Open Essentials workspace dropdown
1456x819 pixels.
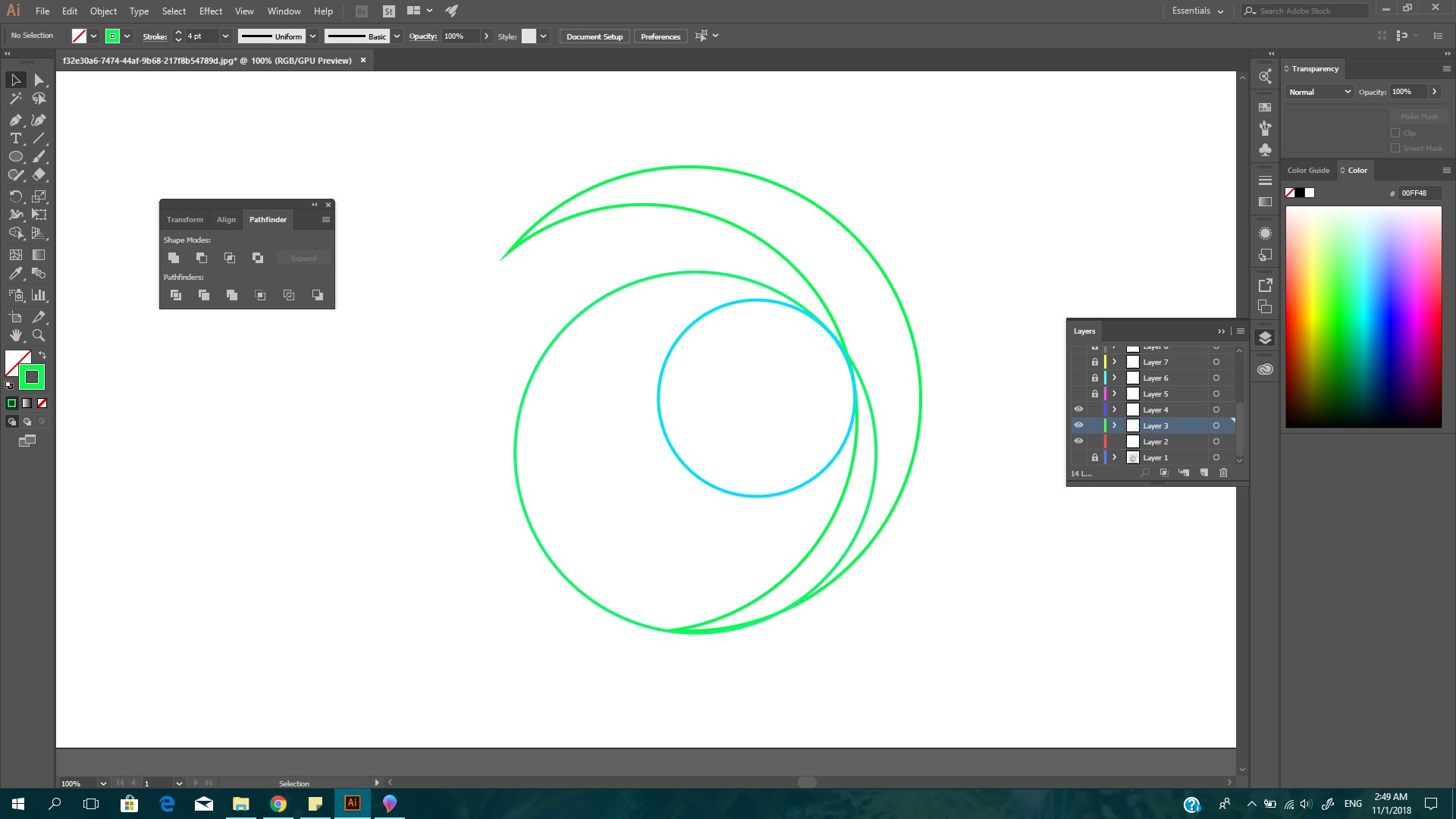click(x=1197, y=11)
